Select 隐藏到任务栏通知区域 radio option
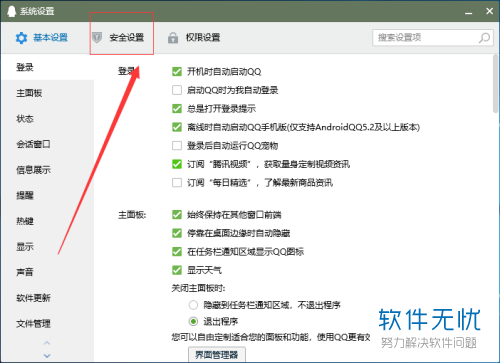Image resolution: width=500 pixels, height=363 pixels. tap(193, 305)
